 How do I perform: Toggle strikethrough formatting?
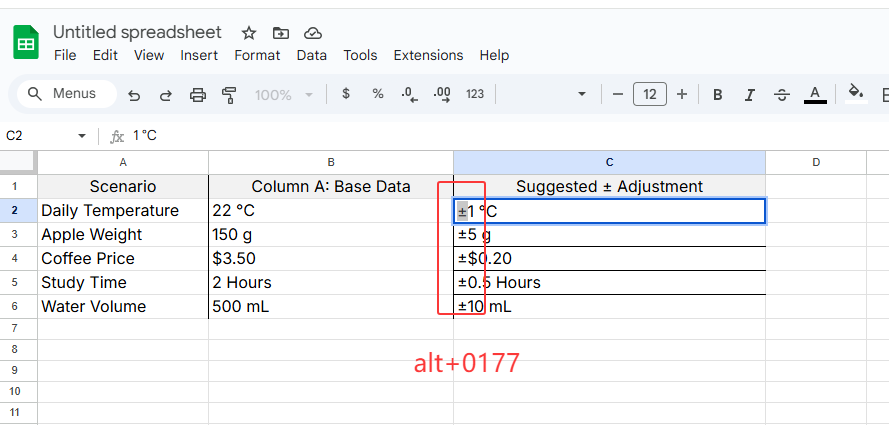[x=782, y=95]
